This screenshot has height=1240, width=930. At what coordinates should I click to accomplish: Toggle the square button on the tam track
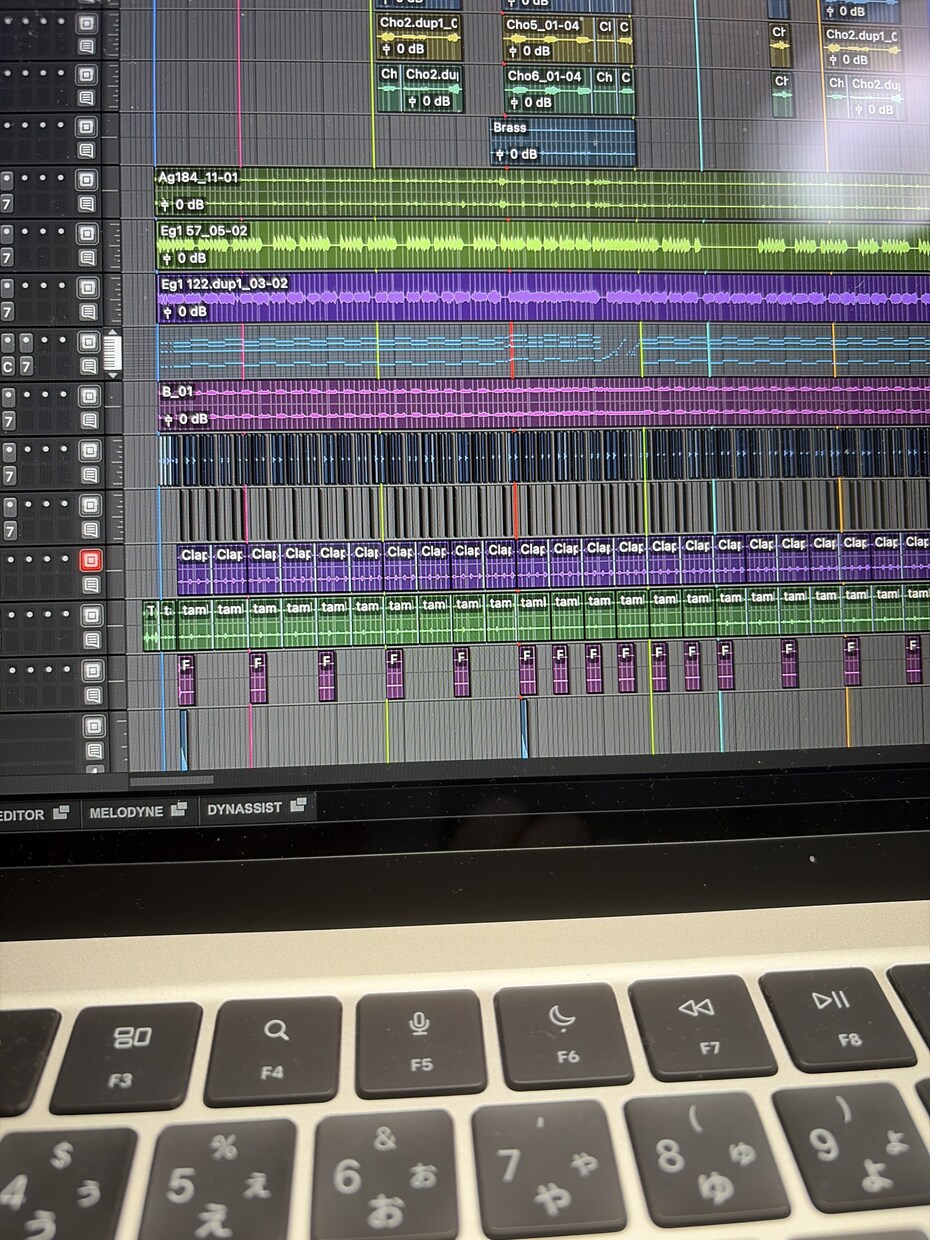(x=91, y=615)
